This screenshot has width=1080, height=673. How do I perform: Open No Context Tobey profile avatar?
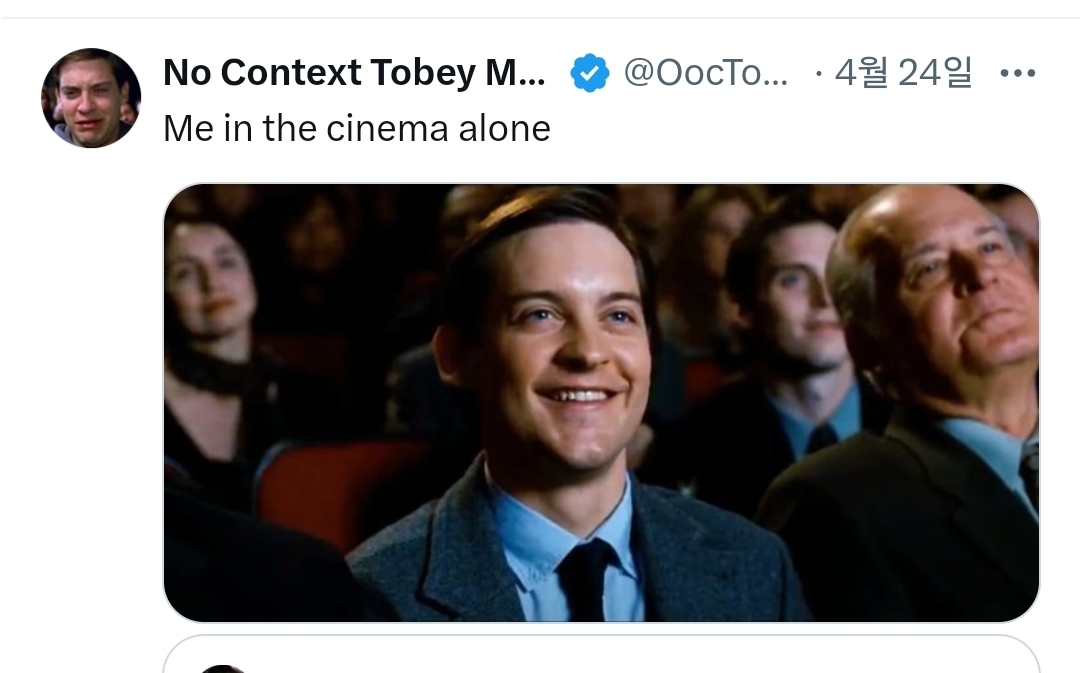click(x=91, y=98)
